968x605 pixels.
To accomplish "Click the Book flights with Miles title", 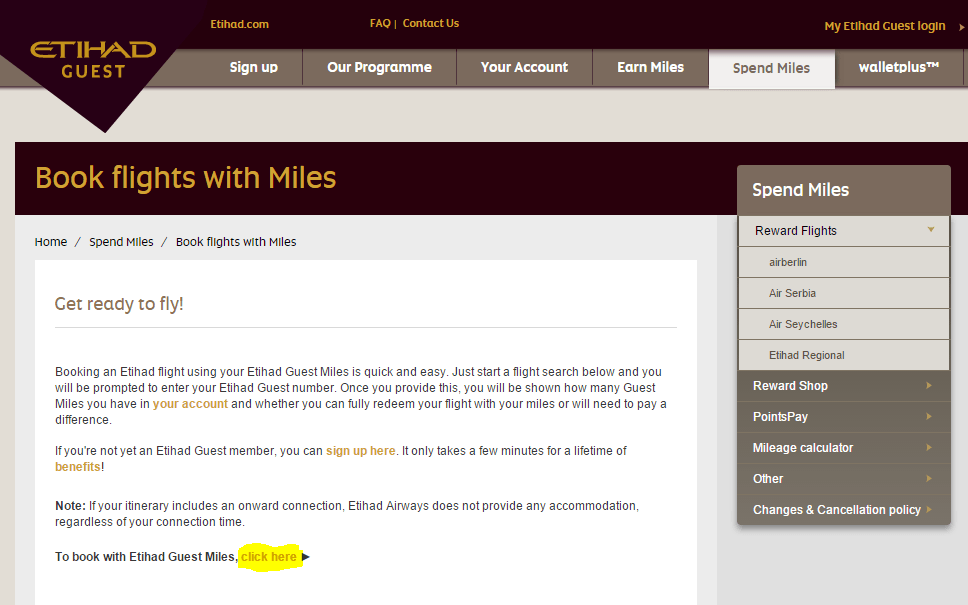I will pyautogui.click(x=186, y=178).
